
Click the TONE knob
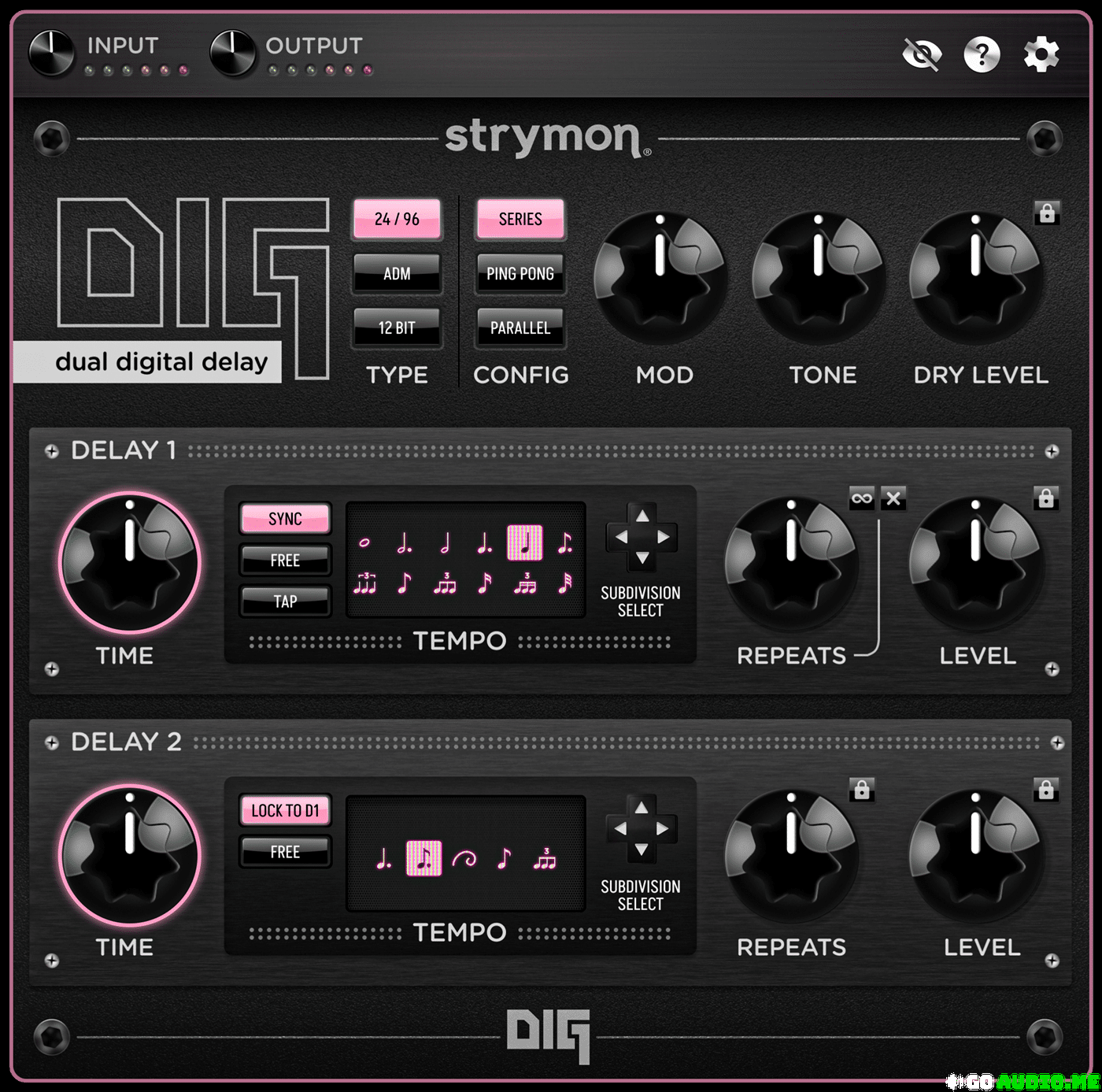pyautogui.click(x=818, y=276)
